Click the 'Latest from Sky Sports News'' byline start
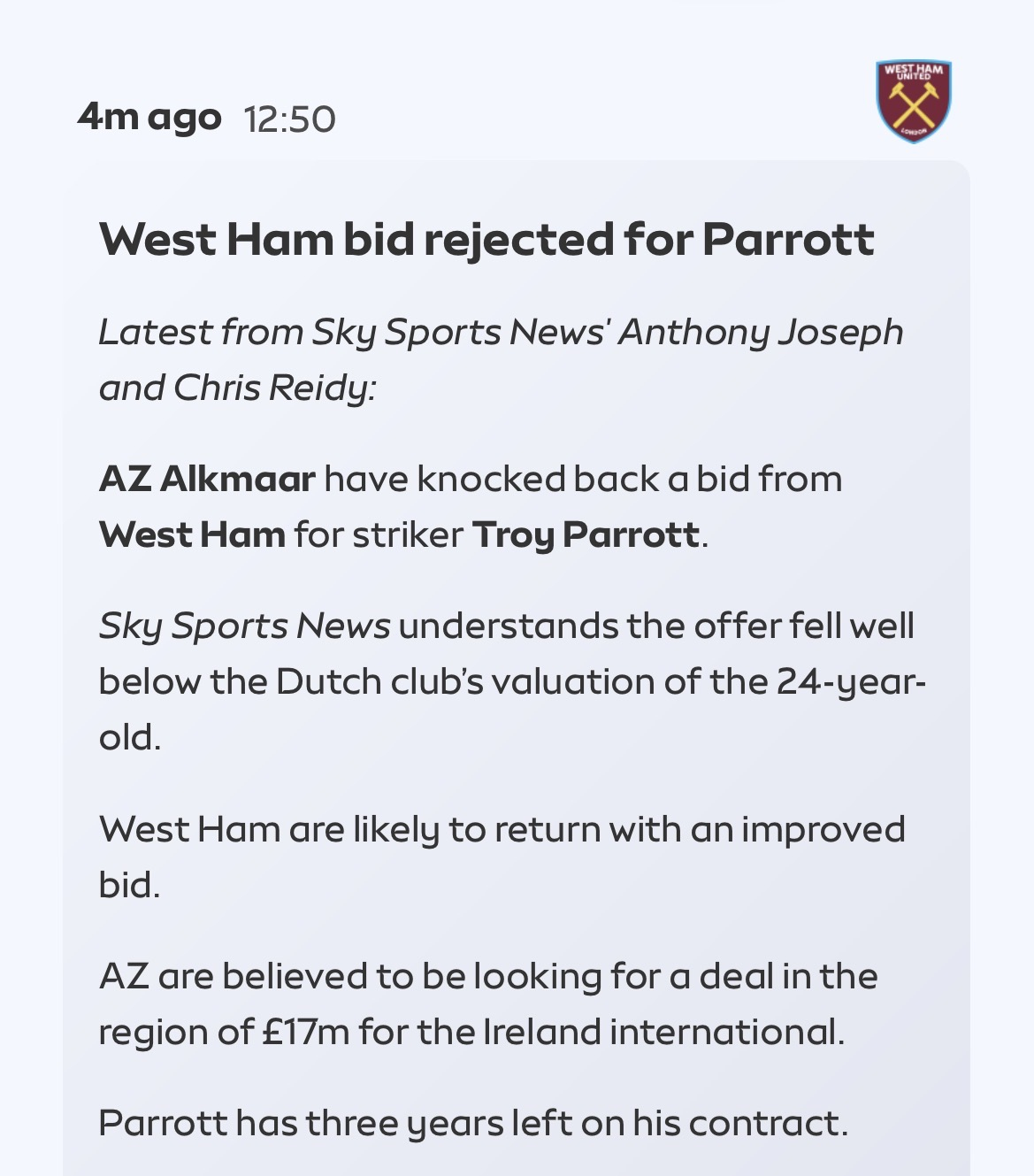 (x=354, y=333)
